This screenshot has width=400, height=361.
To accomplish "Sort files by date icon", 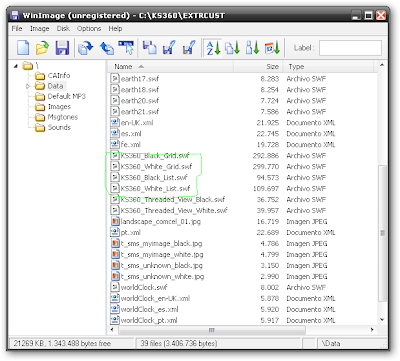I will pyautogui.click(x=272, y=48).
